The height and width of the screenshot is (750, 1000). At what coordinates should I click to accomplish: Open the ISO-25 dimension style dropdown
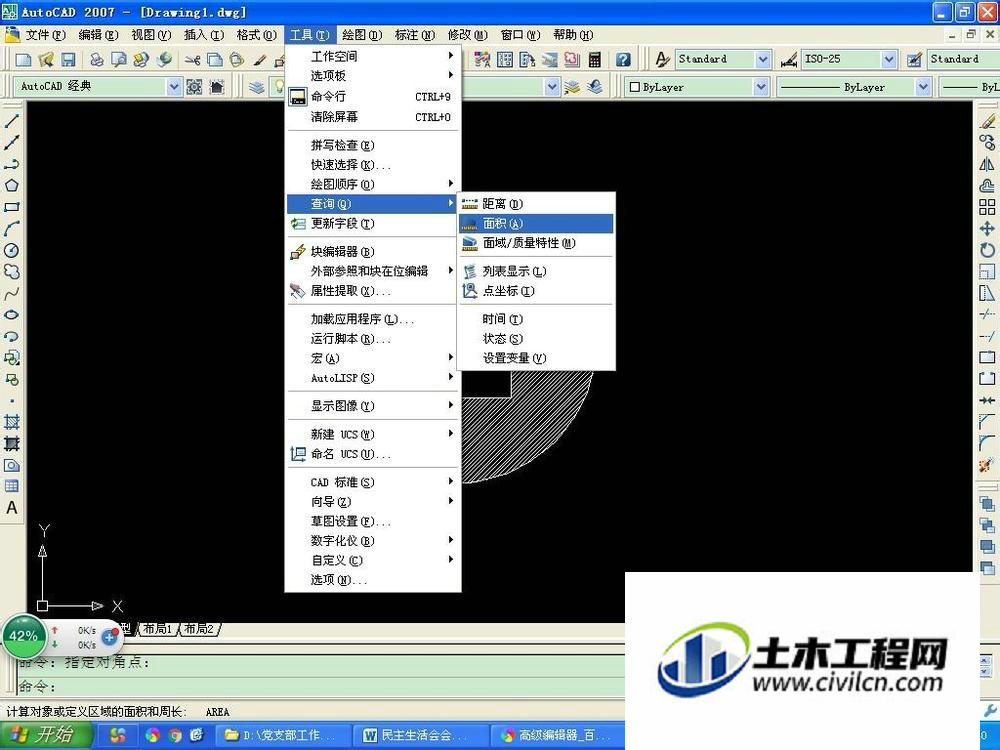tap(890, 60)
